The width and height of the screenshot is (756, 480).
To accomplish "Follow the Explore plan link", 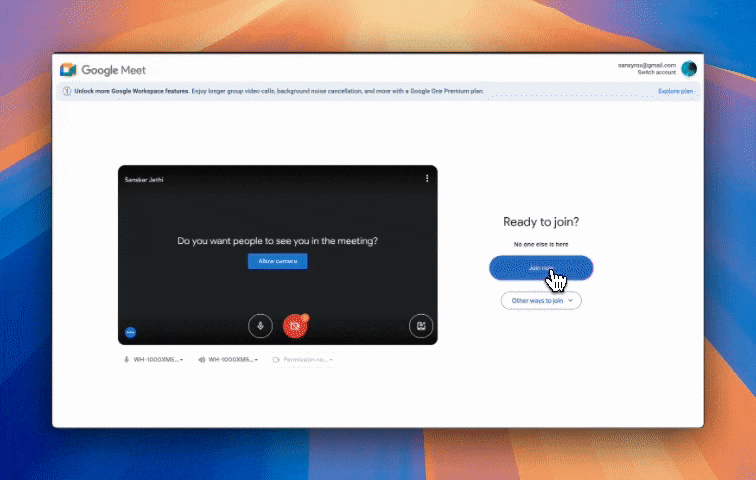I will coord(676,91).
